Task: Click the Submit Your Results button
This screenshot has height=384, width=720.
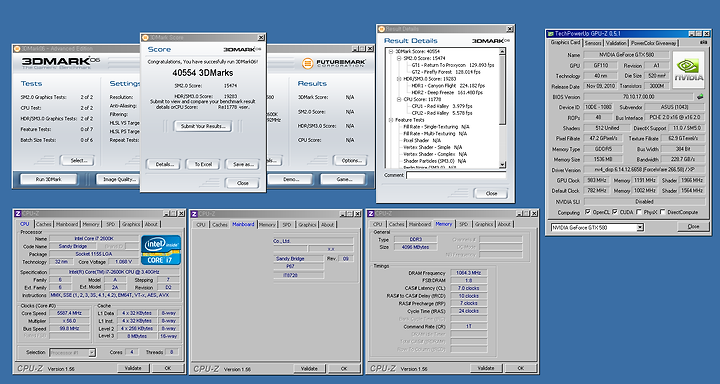Action: click(202, 126)
